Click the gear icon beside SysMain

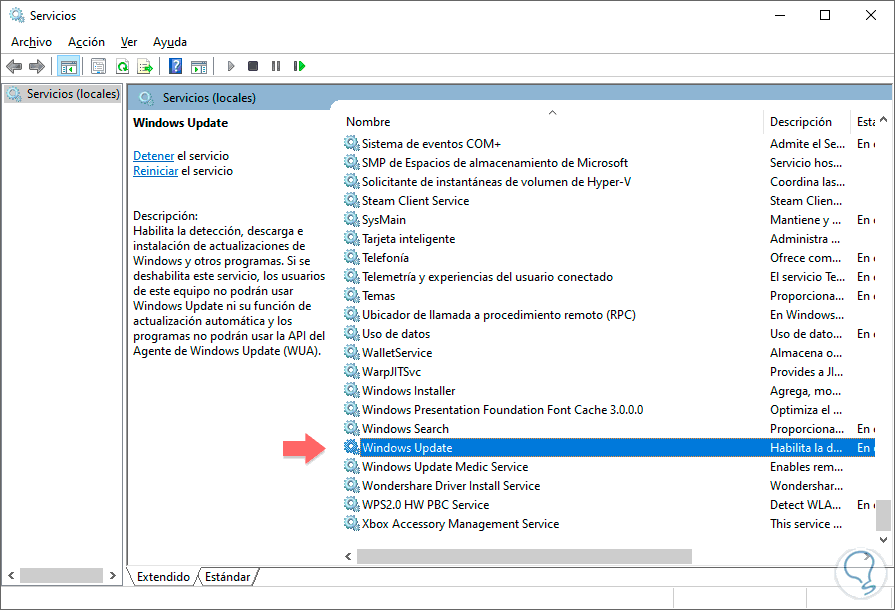click(352, 219)
